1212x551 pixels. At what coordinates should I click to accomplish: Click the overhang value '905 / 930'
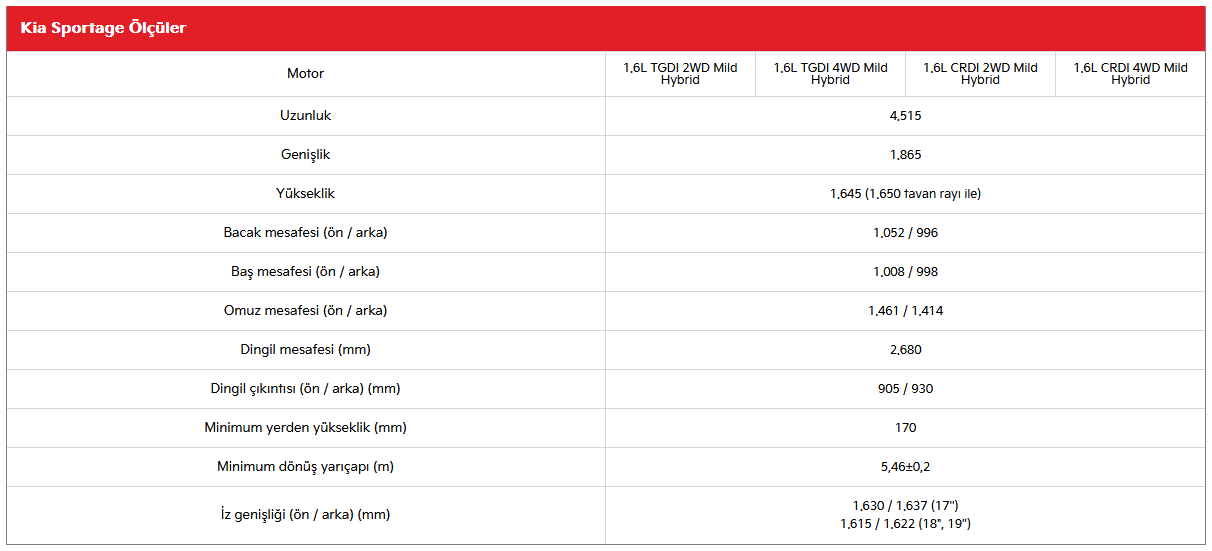point(905,389)
